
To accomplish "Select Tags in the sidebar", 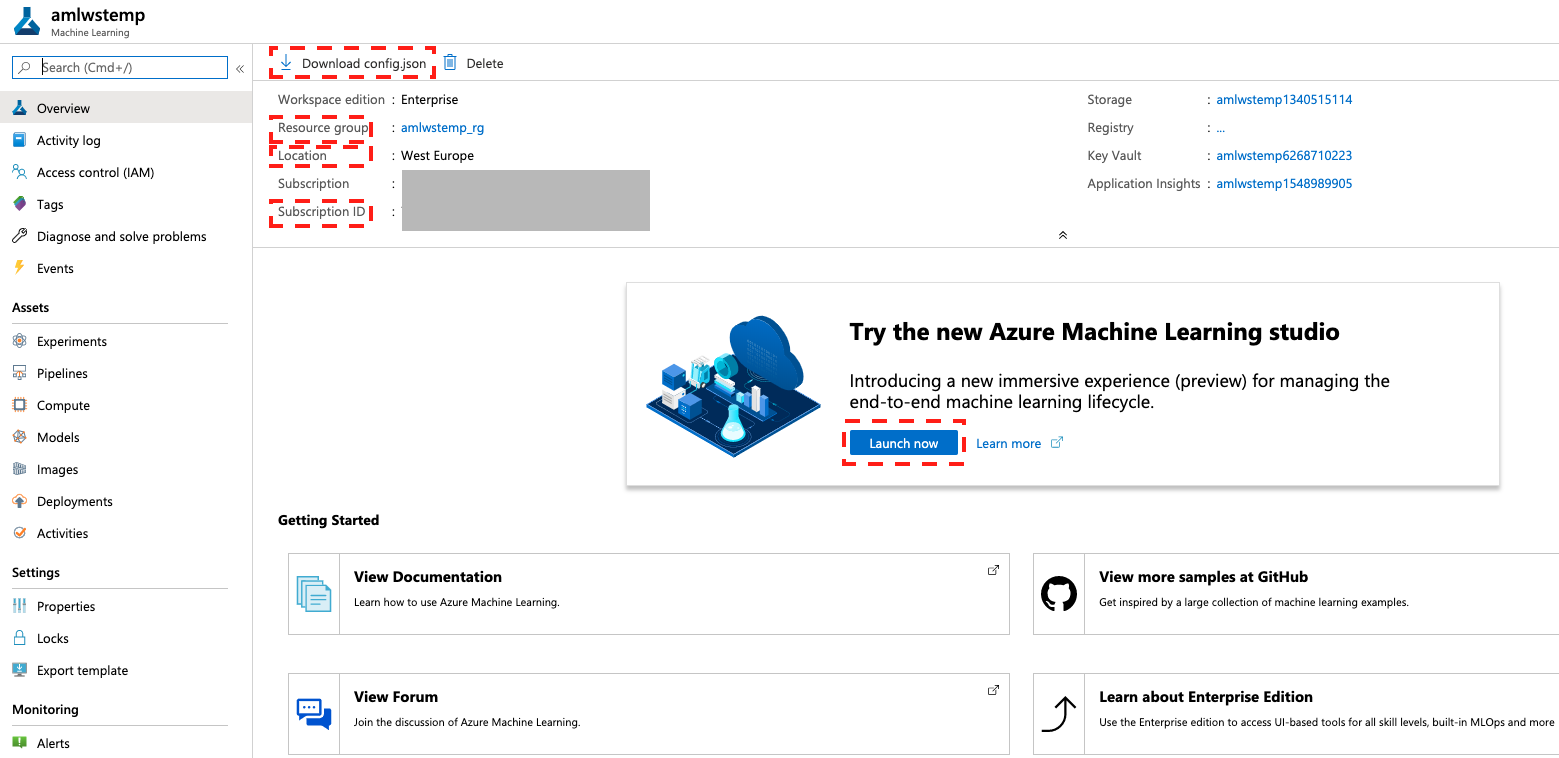I will click(x=126, y=204).
